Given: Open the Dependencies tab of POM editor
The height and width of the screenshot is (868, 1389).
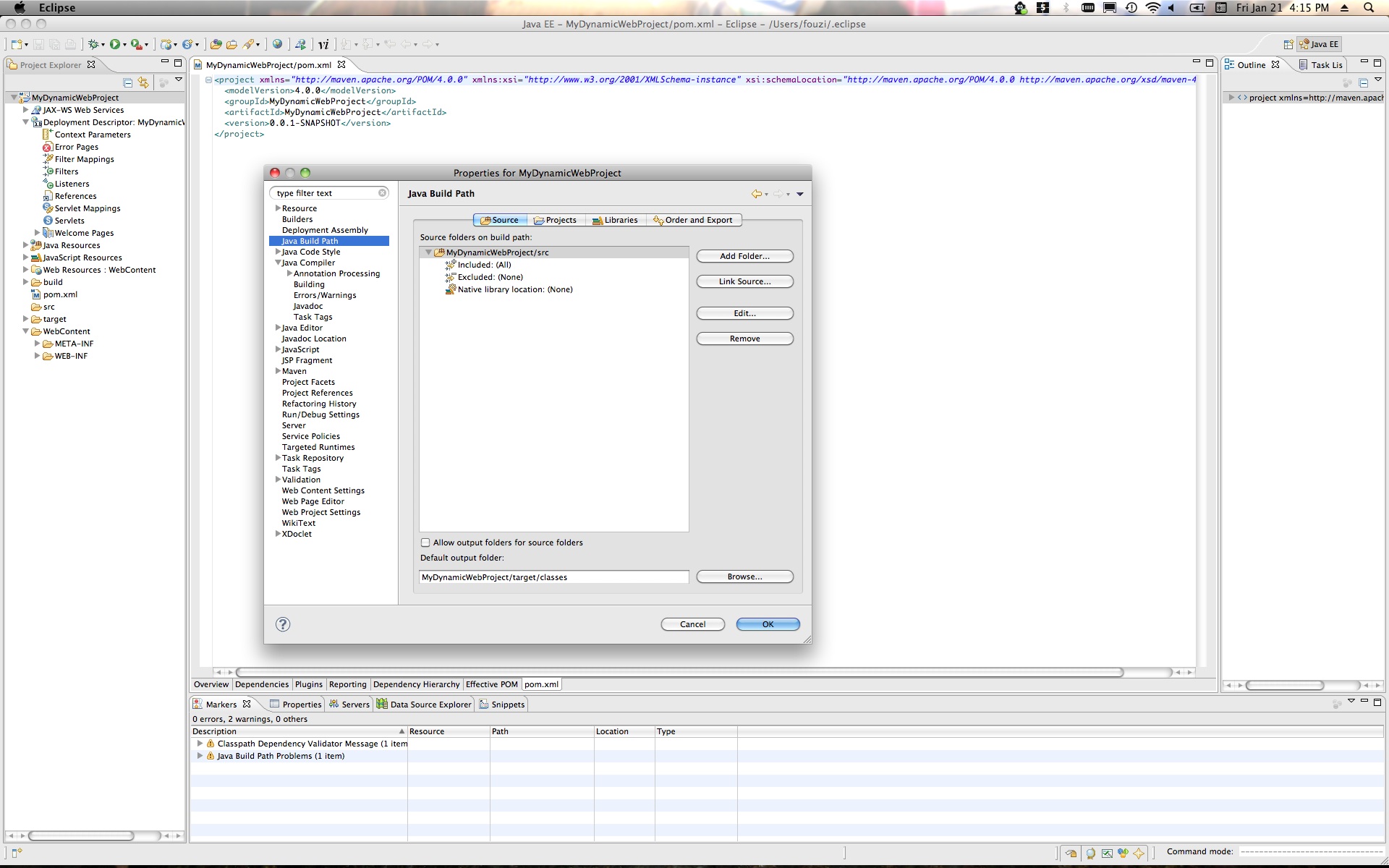Looking at the screenshot, I should point(262,684).
